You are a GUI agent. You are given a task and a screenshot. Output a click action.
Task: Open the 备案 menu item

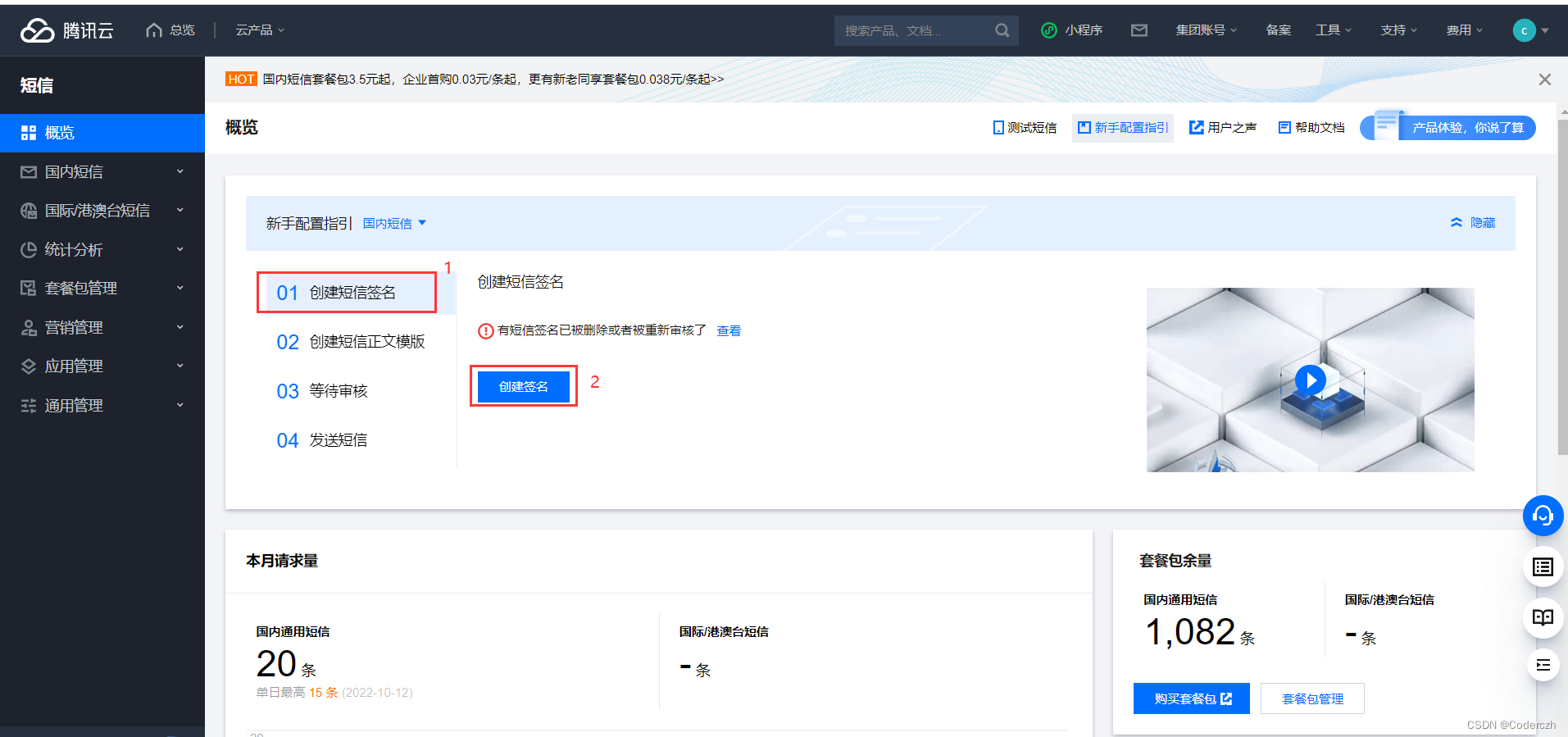pyautogui.click(x=1278, y=30)
